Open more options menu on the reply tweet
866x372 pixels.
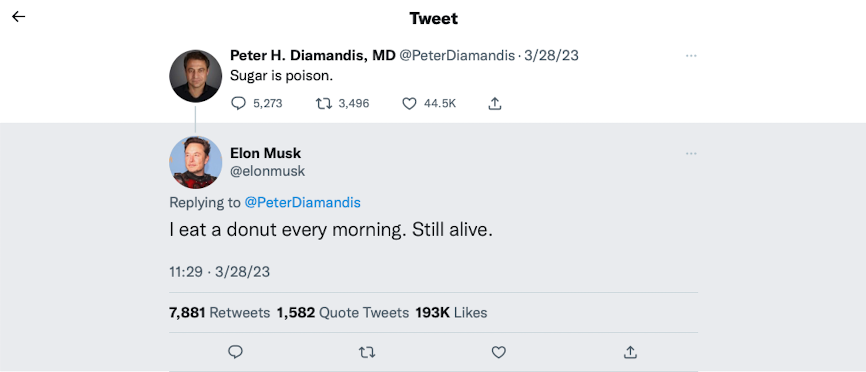tap(691, 153)
